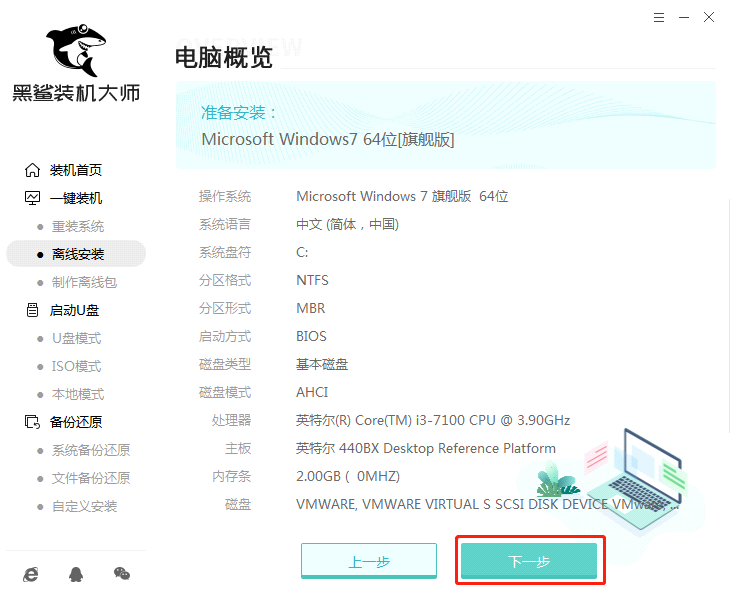
Task: Open the Internet Explorer icon in the bottom-left
Action: pos(32,574)
